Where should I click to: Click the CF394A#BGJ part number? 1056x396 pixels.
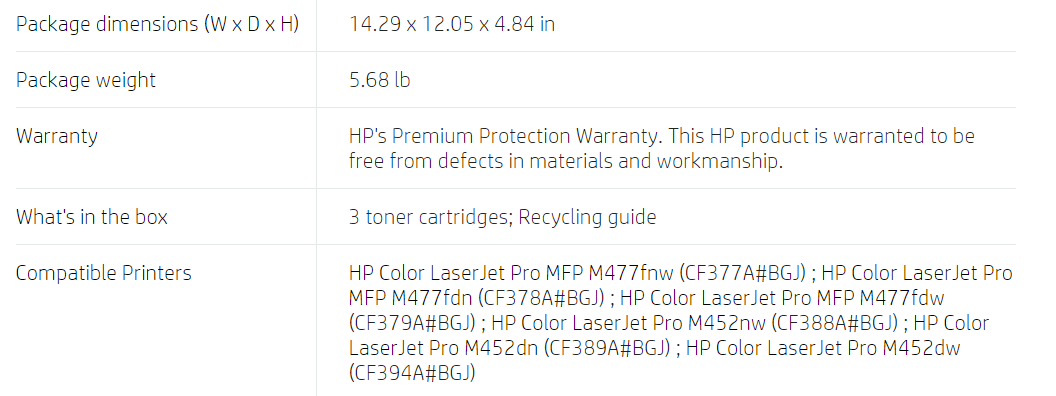coord(412,372)
